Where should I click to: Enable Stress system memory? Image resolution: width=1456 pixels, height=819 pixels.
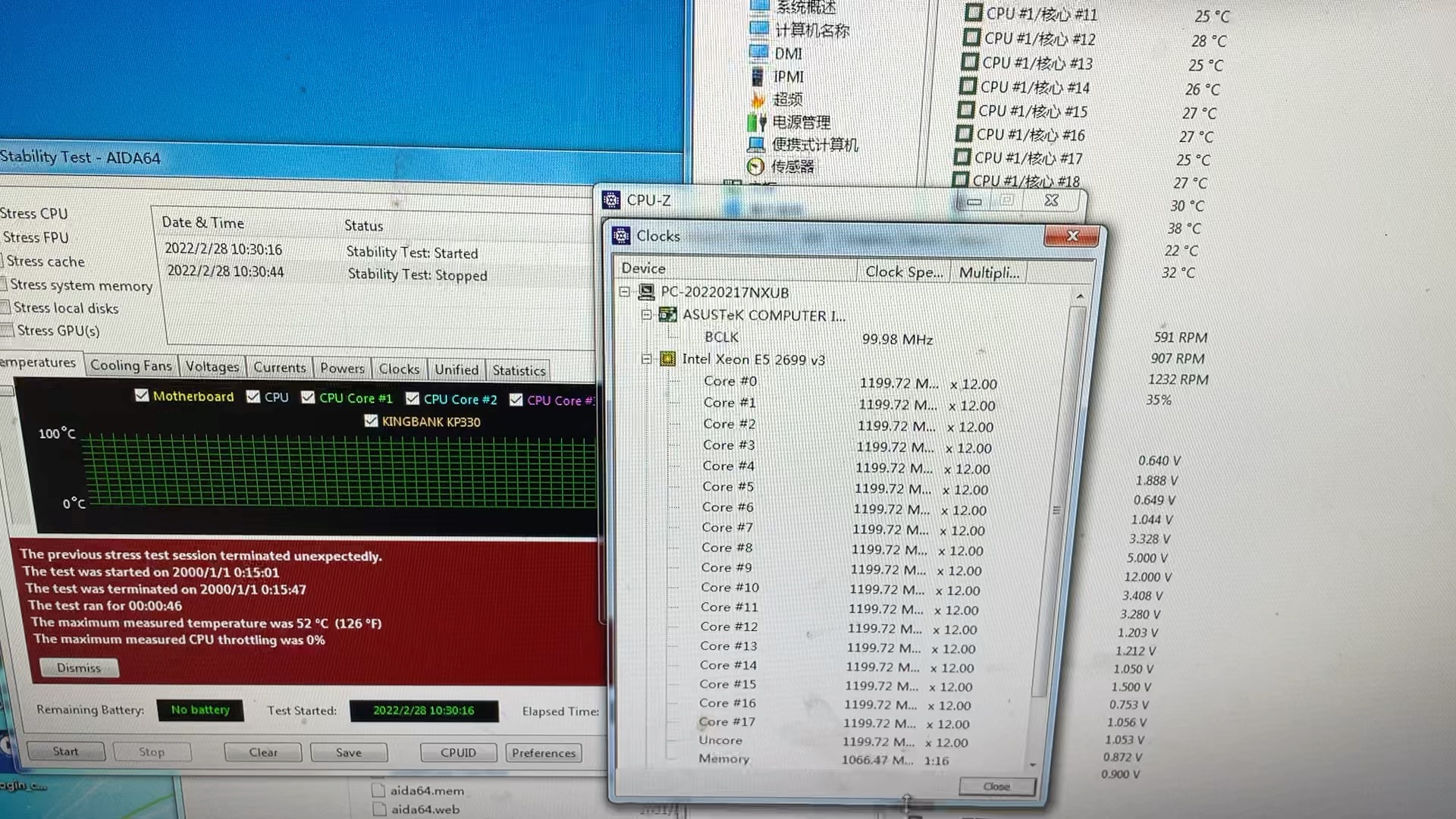click(4, 284)
